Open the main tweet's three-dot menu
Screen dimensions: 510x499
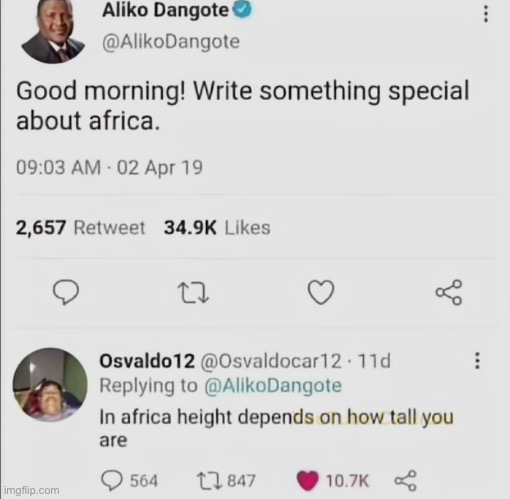point(486,14)
